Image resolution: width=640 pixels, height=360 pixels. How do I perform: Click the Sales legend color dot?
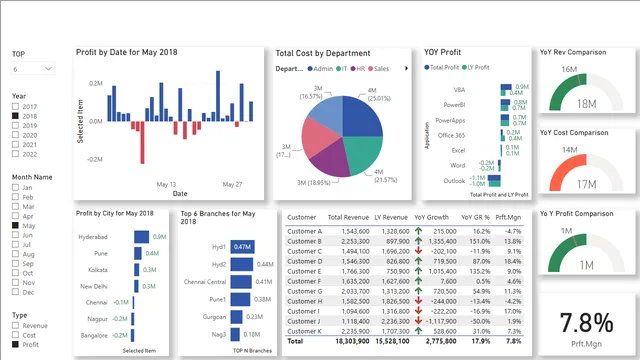click(x=371, y=69)
